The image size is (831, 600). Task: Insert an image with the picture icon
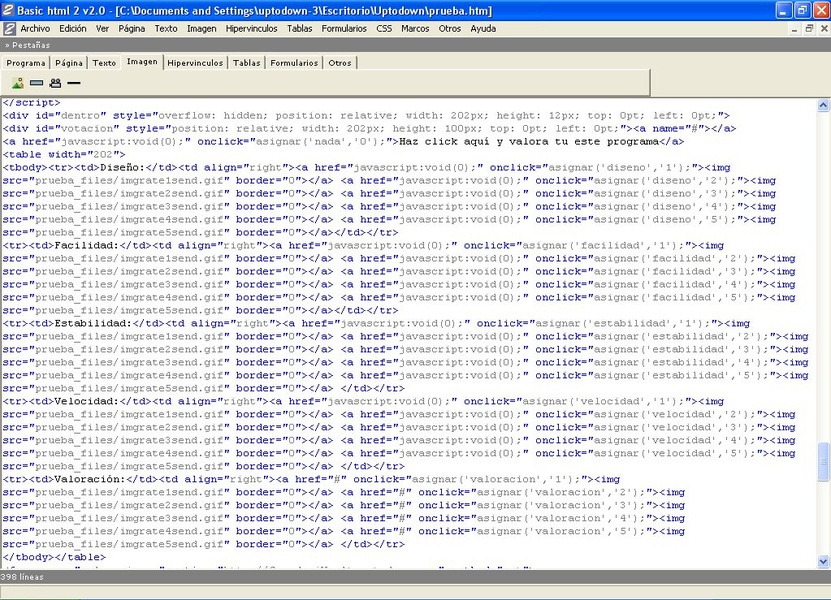point(18,83)
